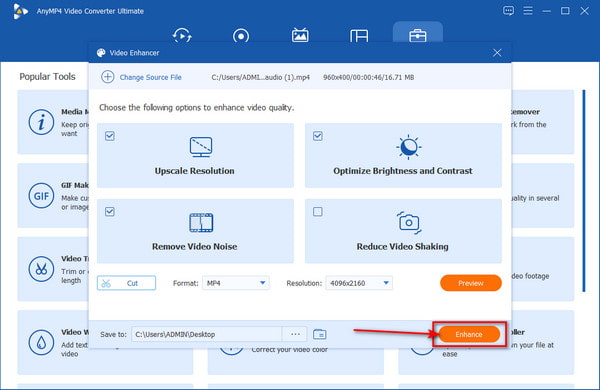Open the Ripper disc tab icon

241,36
